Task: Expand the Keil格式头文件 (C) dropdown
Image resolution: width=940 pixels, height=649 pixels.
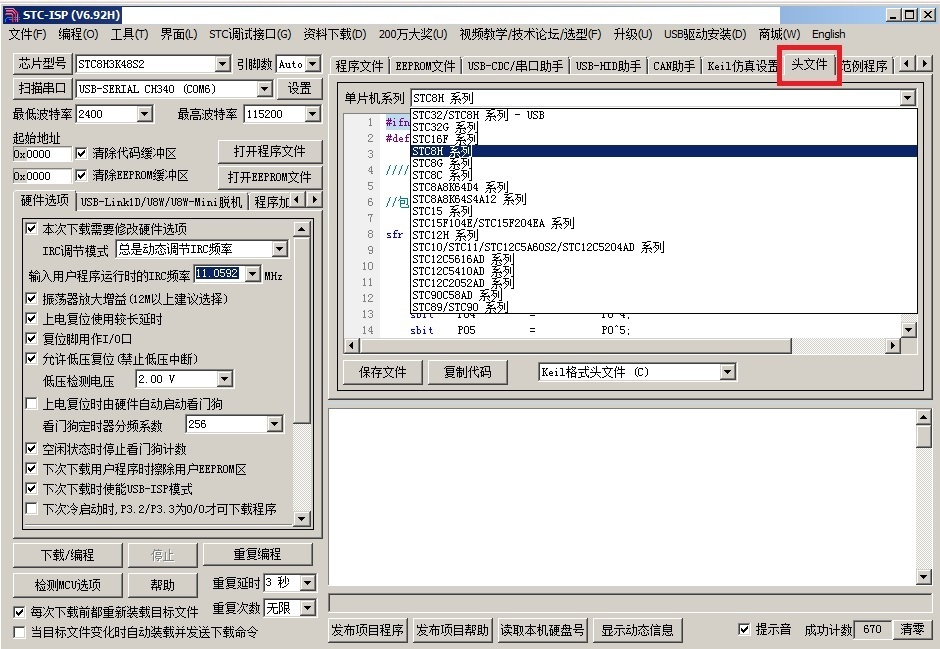Action: 728,372
